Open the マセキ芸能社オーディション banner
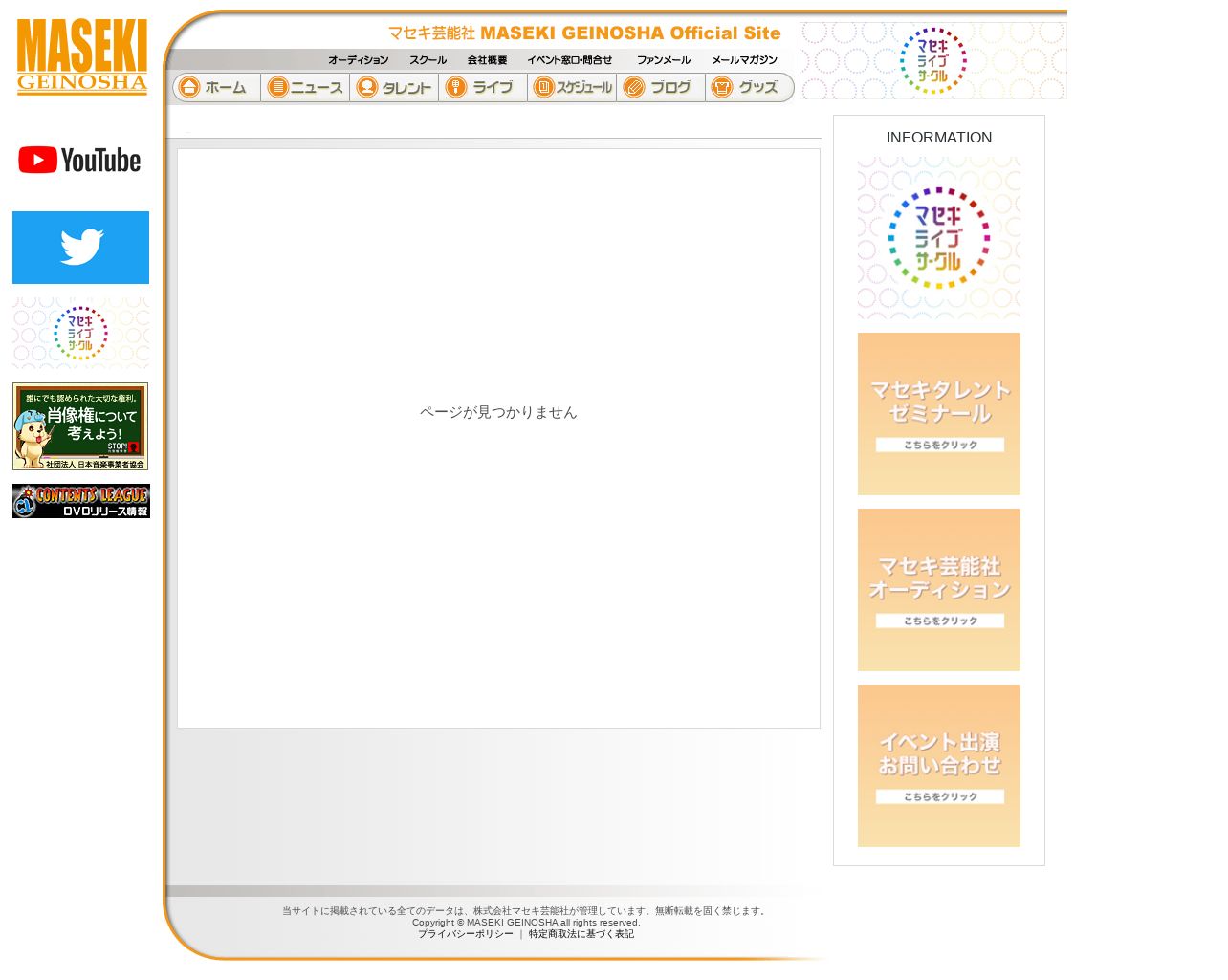Screen dimensions: 1228x980 (939, 590)
